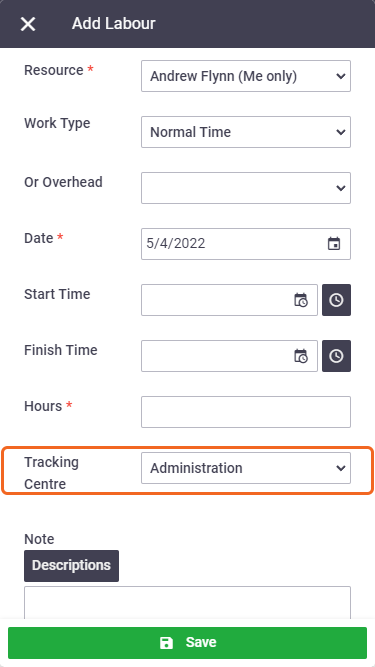The image size is (375, 667).
Task: Focus the Date text field
Action: (x=233, y=244)
